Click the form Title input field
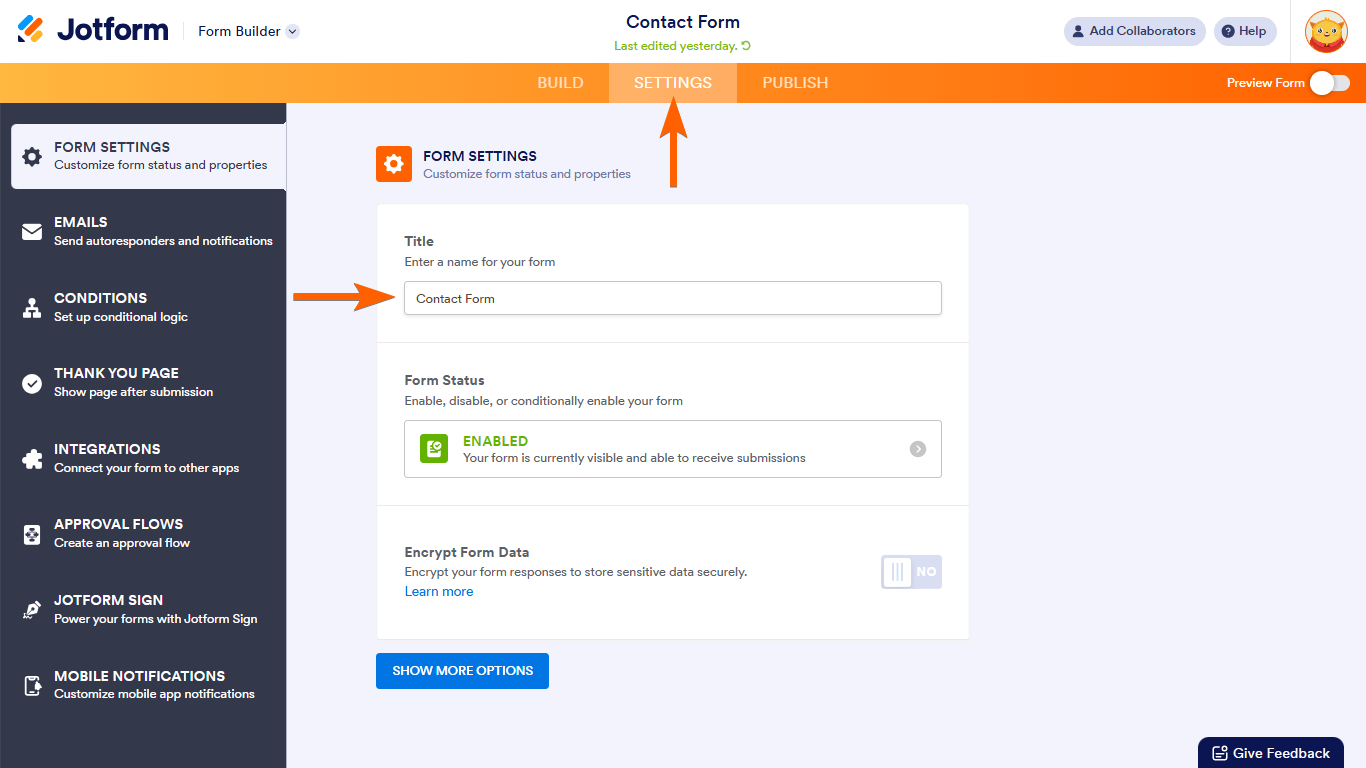1366x768 pixels. [672, 298]
